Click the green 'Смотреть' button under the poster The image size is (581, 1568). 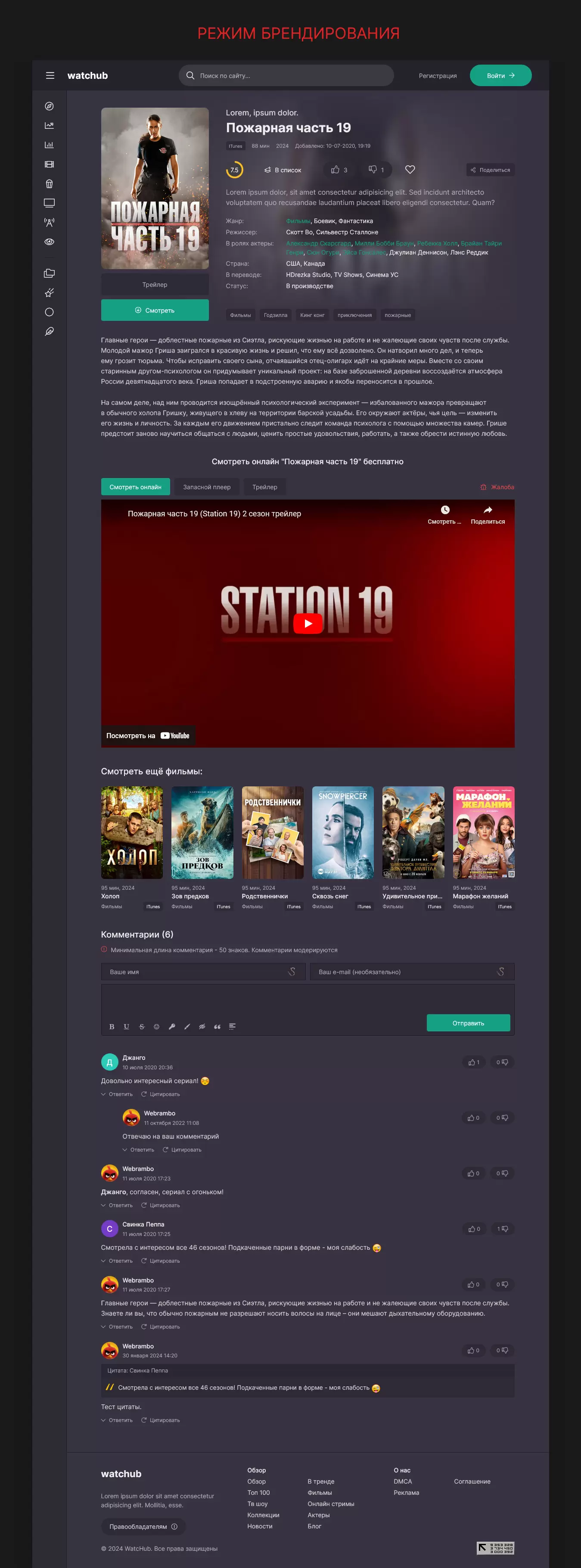[155, 310]
